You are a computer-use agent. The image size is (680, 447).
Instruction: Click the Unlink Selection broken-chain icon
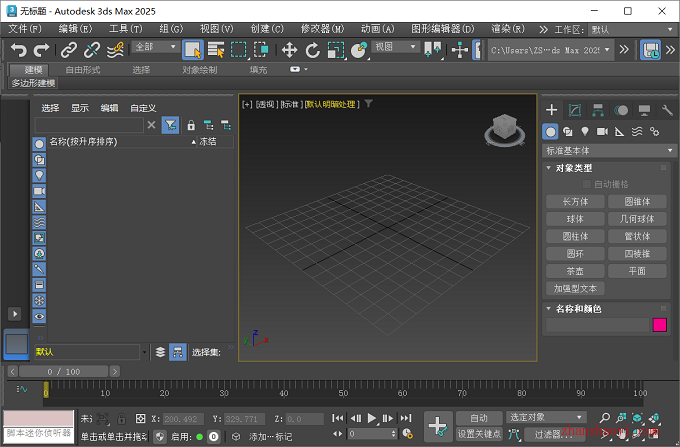(x=92, y=50)
